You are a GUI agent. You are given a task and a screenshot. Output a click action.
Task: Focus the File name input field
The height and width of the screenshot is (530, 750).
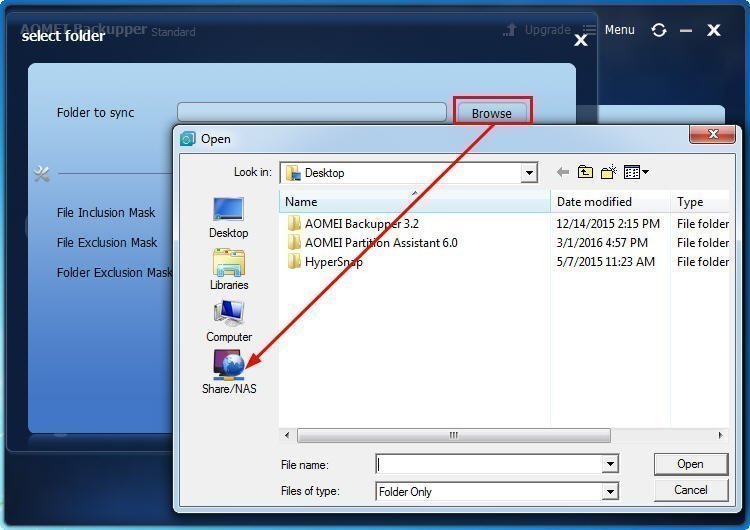coord(489,464)
